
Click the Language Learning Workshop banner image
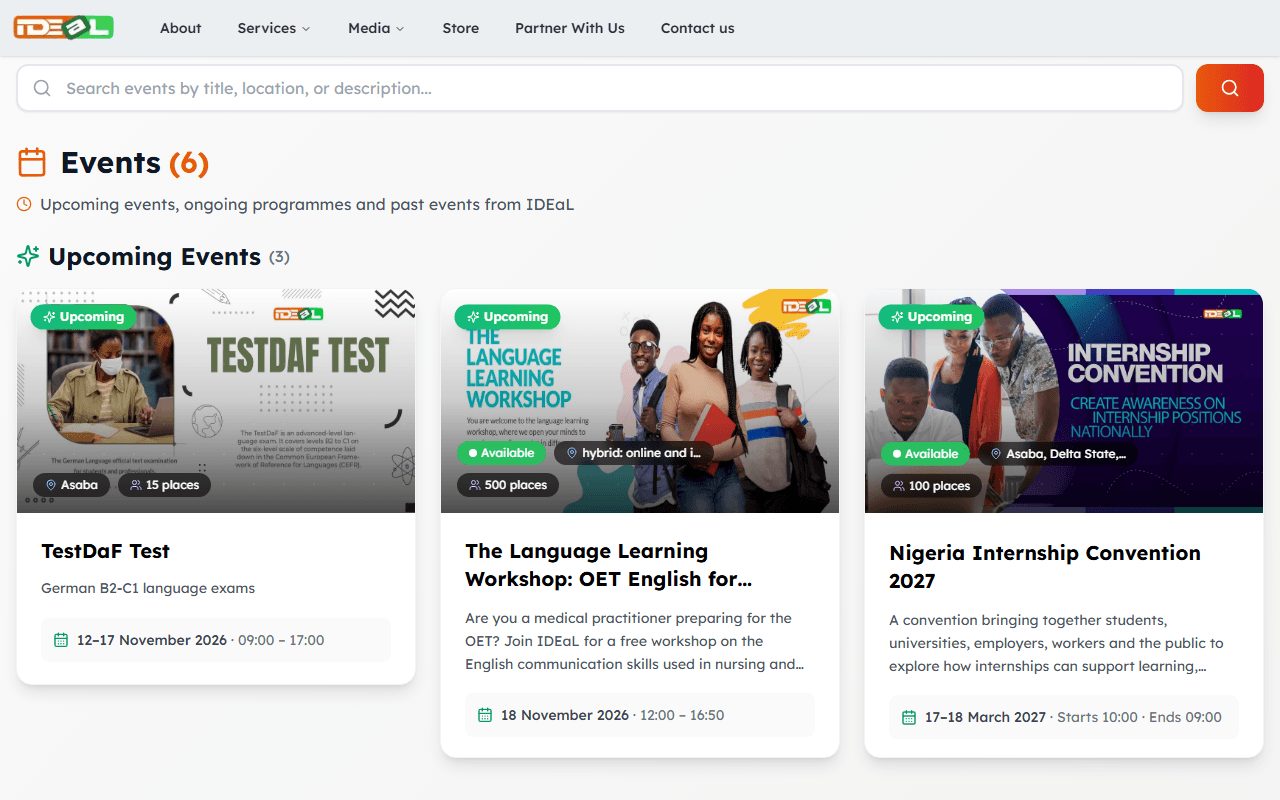click(x=640, y=401)
